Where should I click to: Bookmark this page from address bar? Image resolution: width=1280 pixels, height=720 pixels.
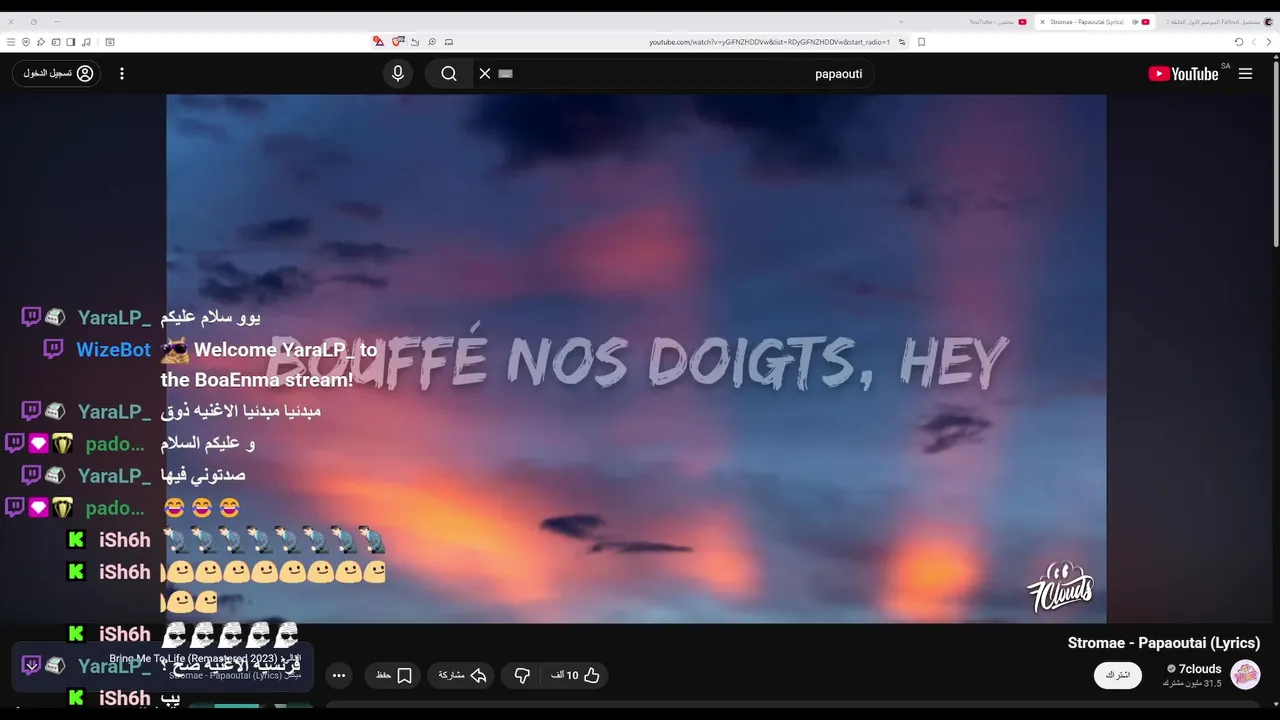click(x=921, y=42)
